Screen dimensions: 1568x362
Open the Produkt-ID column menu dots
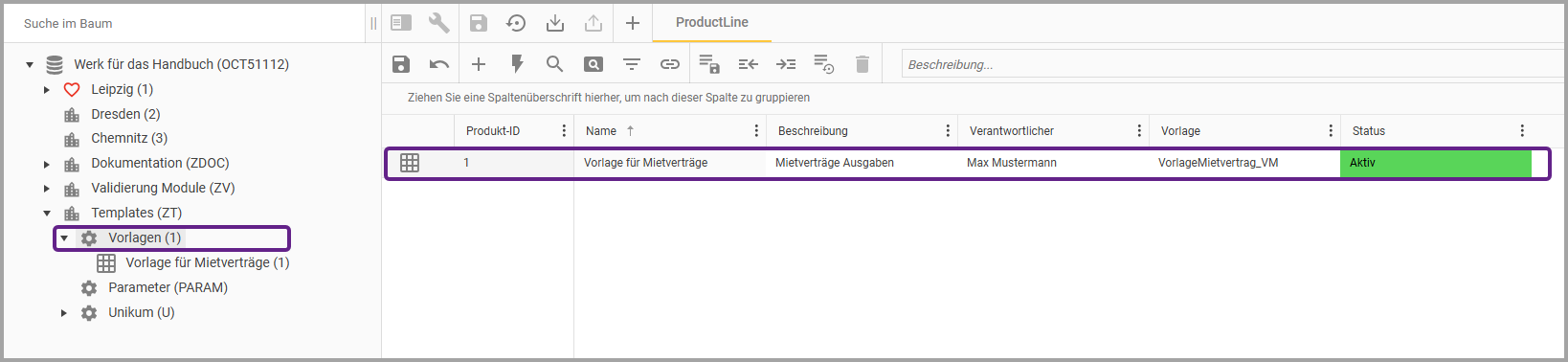564,131
